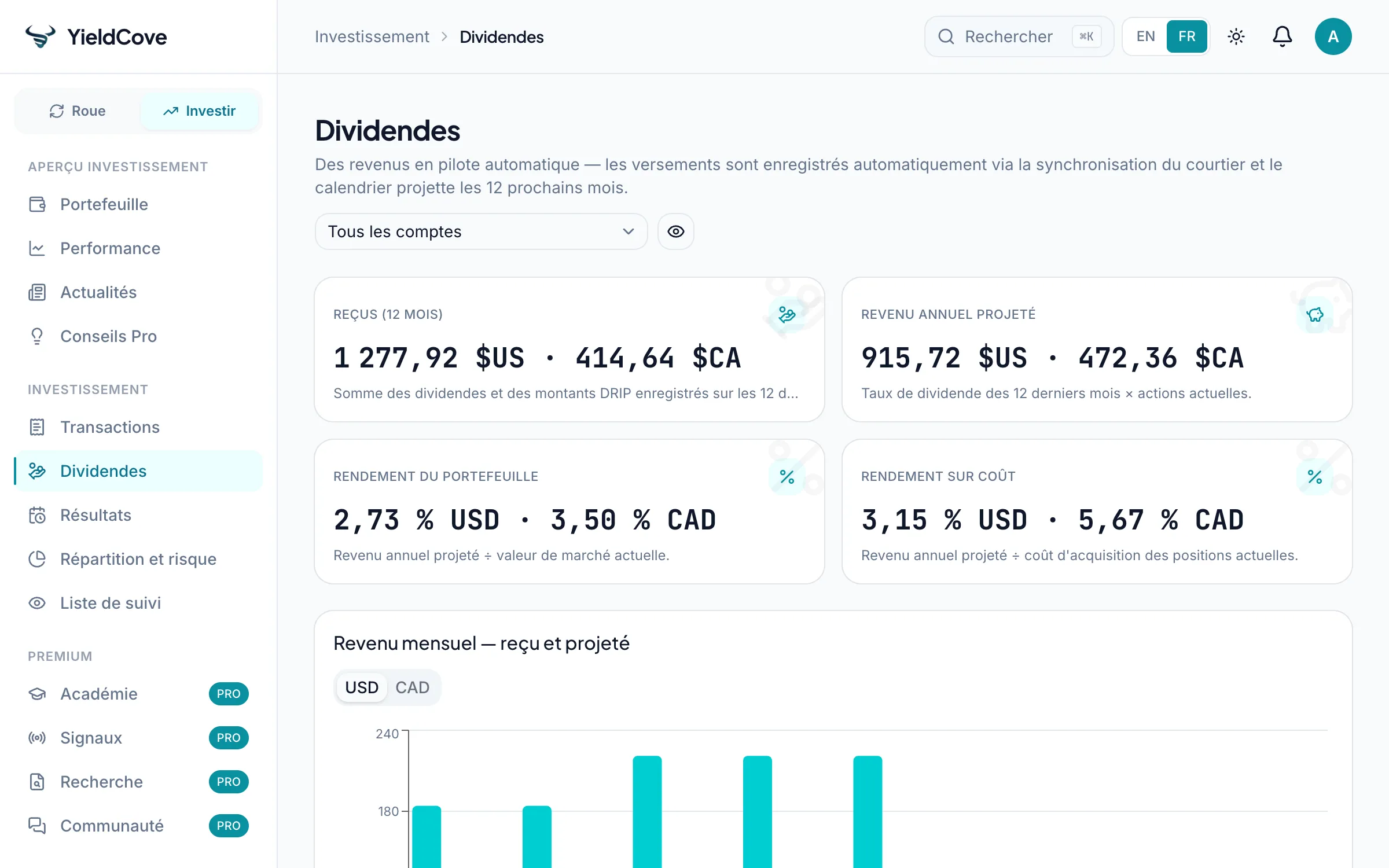
Task: Click Dividendes breadcrumb
Action: pos(502,36)
